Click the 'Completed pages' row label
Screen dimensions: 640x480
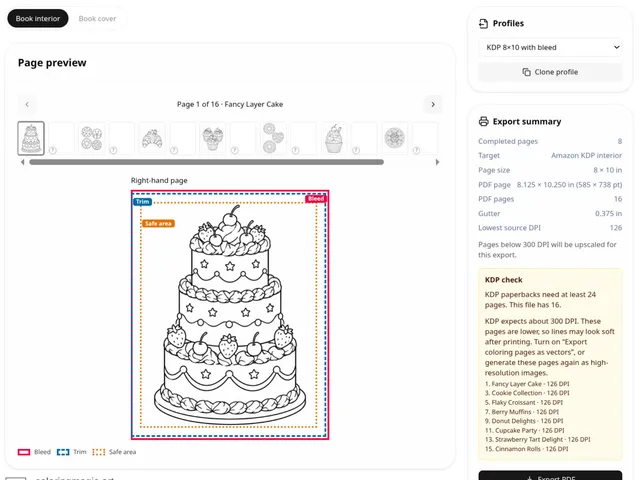pos(508,141)
